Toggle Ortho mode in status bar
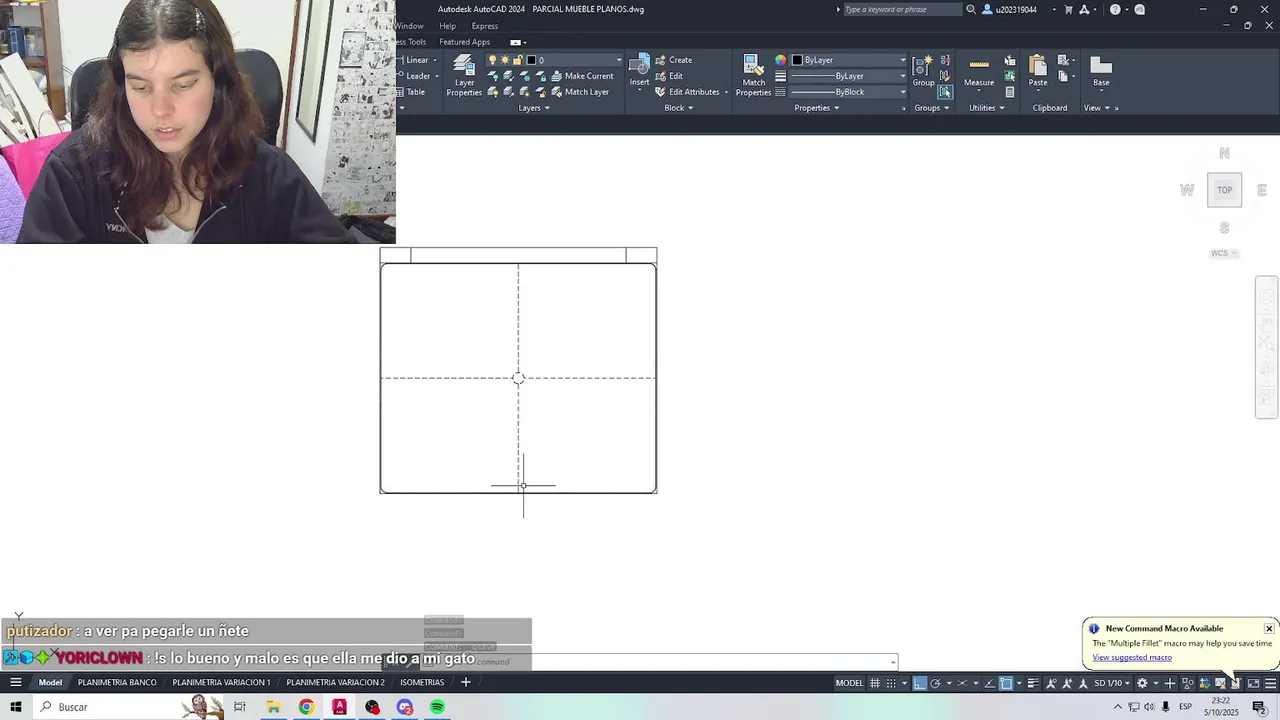 (920, 683)
